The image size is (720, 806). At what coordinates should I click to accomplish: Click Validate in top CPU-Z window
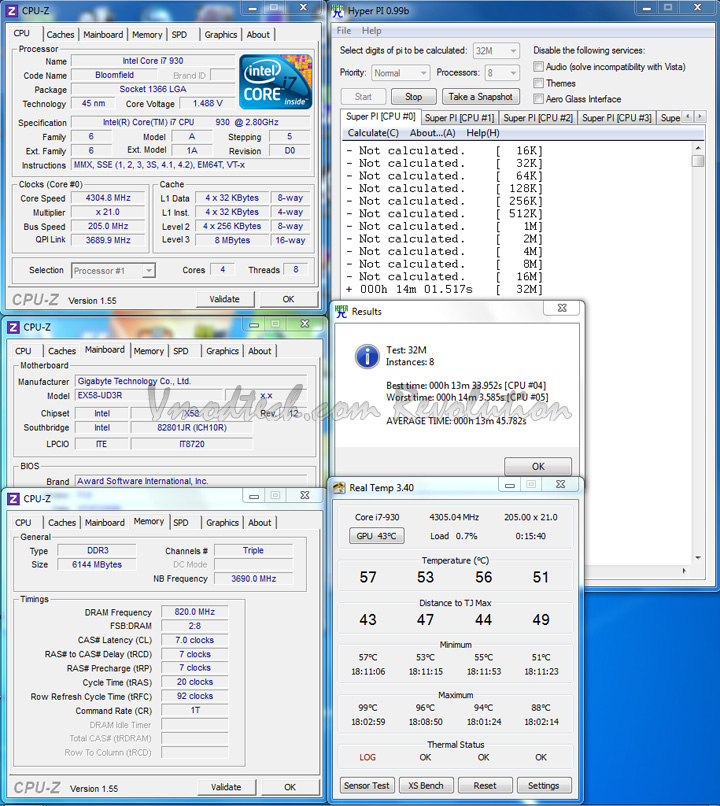click(225, 299)
